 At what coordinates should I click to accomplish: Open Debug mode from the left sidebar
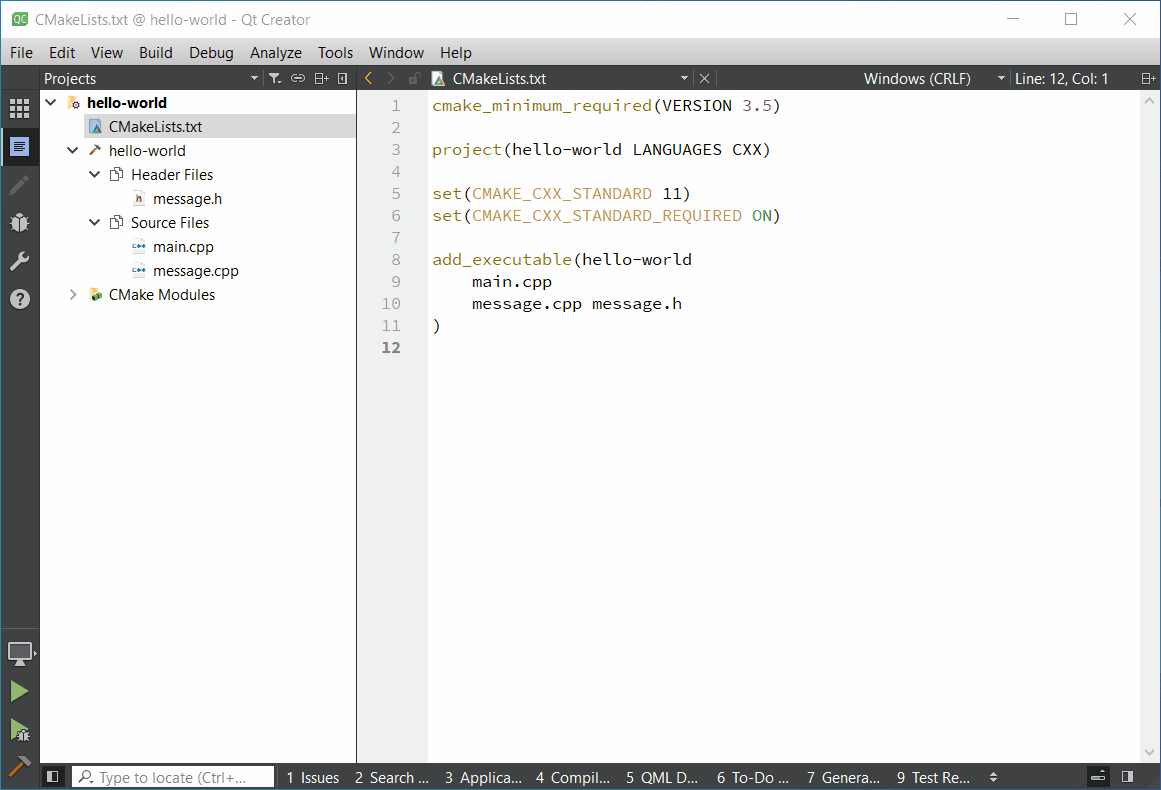point(20,223)
